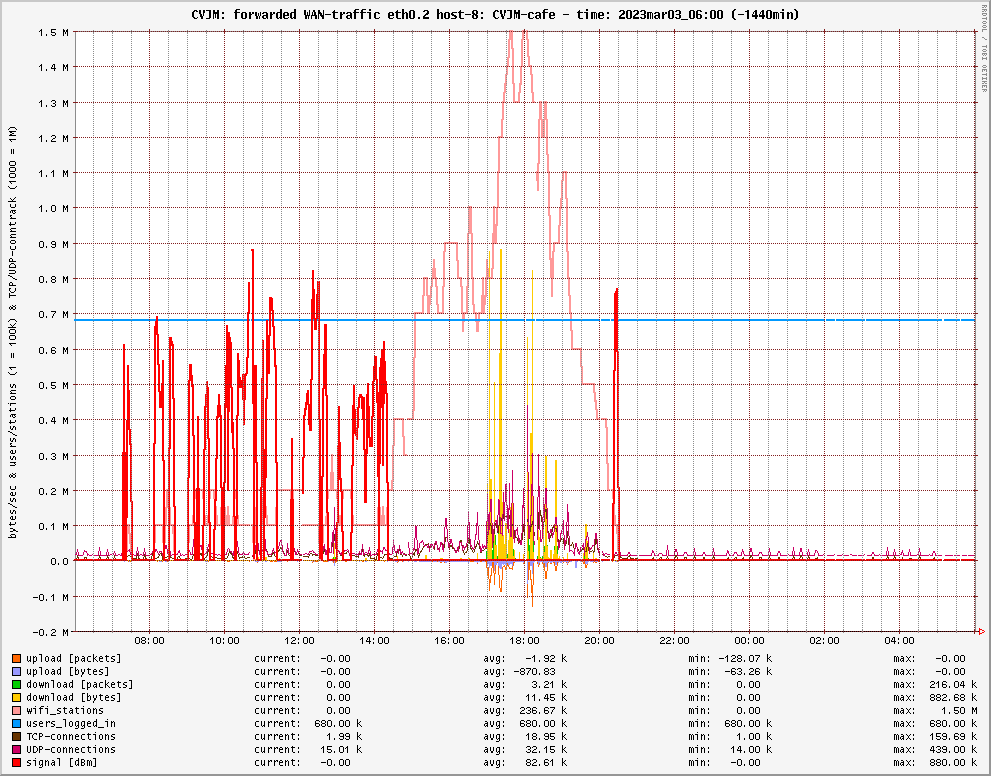Click the upload [packets] min value -128.07 k
991x776 pixels.
(745, 658)
